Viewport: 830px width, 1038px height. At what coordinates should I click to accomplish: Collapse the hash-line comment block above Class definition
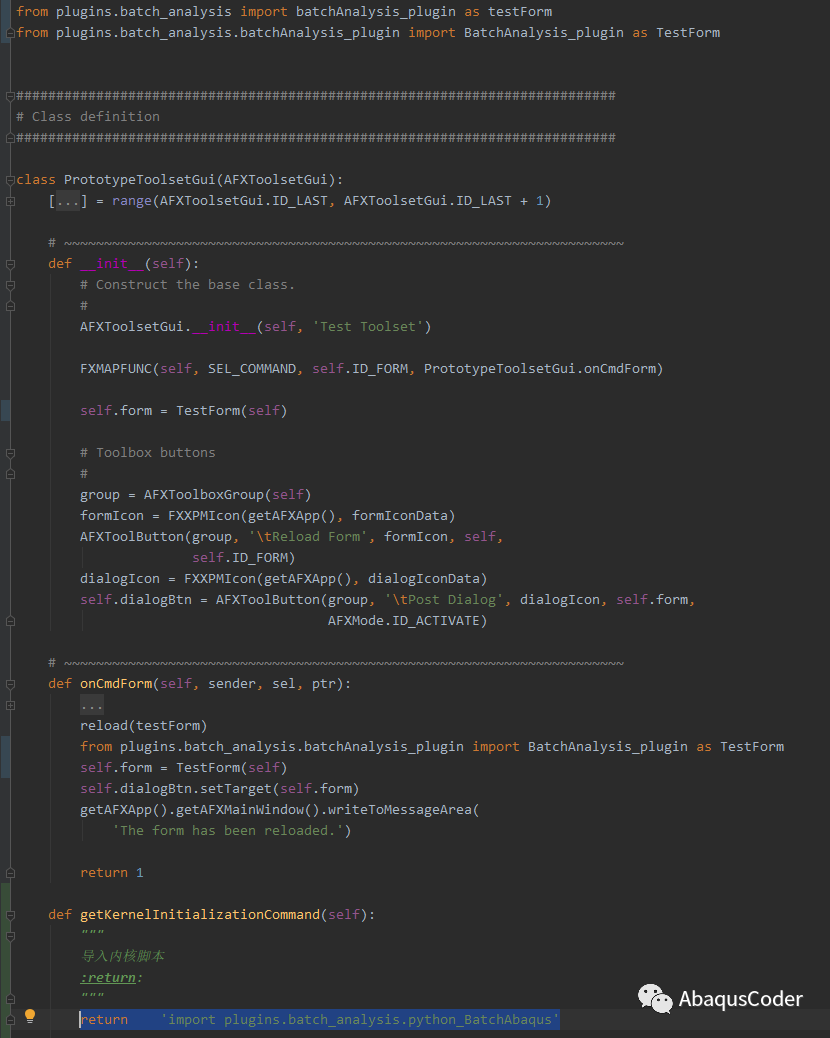pos(10,96)
